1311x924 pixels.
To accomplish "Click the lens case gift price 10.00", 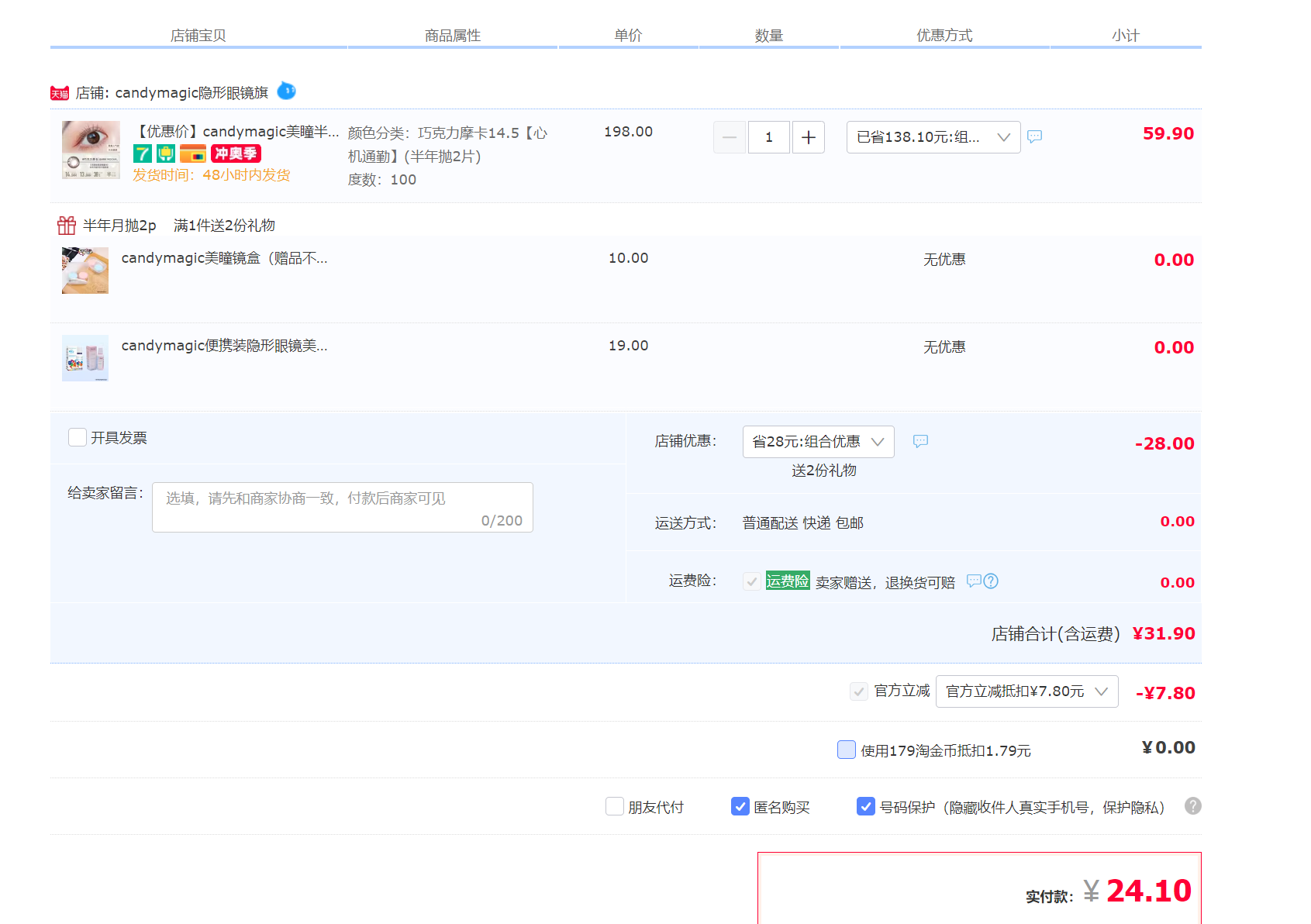I will [629, 258].
